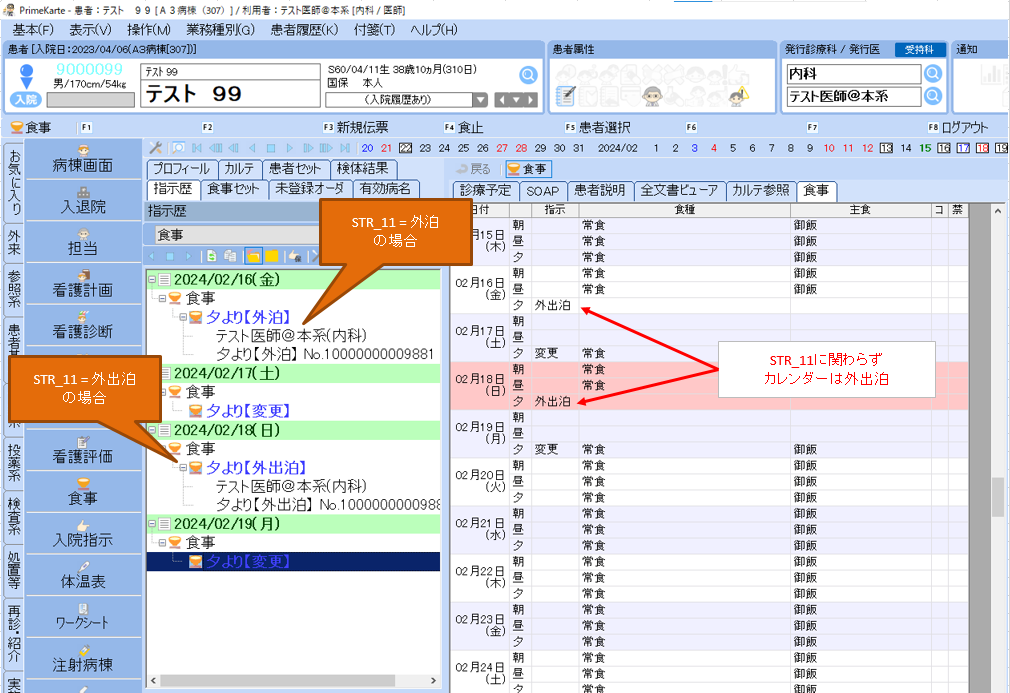Image resolution: width=1010 pixels, height=693 pixels.
Task: Collapse the 夕より【外出泊】 tree node
Action: click(x=184, y=468)
